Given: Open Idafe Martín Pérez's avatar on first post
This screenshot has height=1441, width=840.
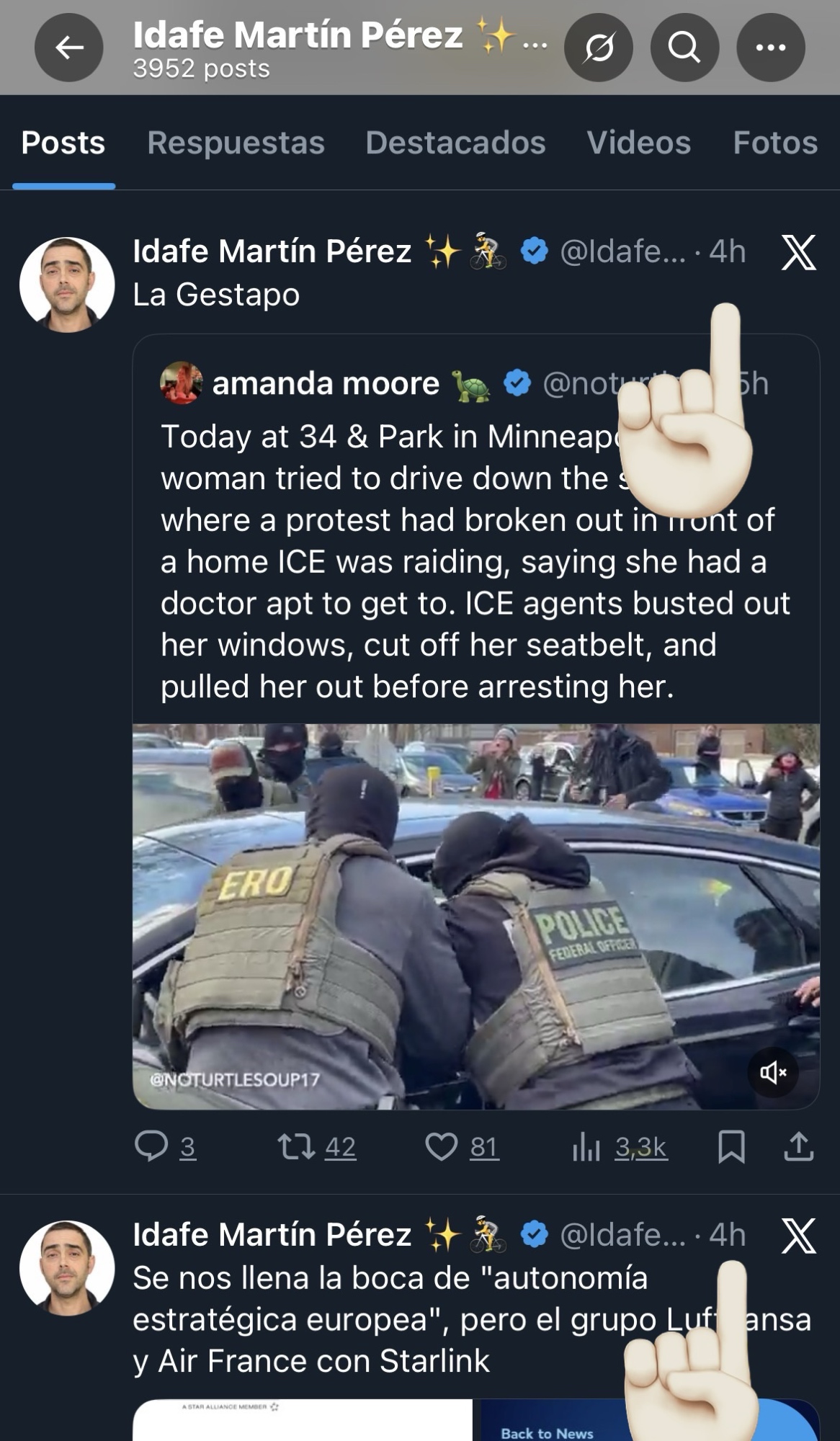Looking at the screenshot, I should [x=67, y=285].
